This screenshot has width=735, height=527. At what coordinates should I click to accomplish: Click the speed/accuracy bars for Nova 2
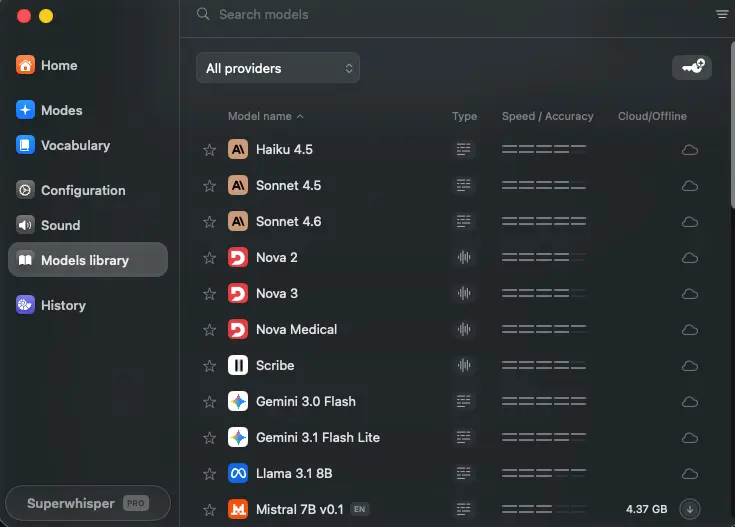[544, 257]
